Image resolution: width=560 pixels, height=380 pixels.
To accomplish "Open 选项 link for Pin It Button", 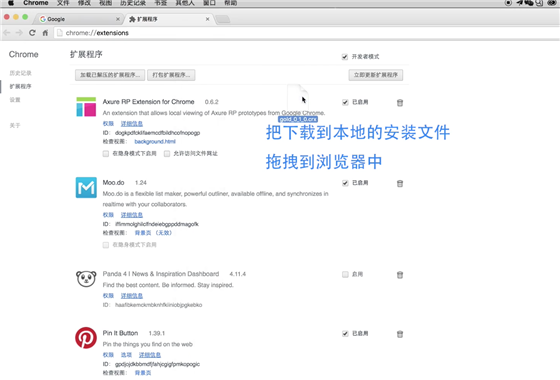I will click(x=126, y=355).
